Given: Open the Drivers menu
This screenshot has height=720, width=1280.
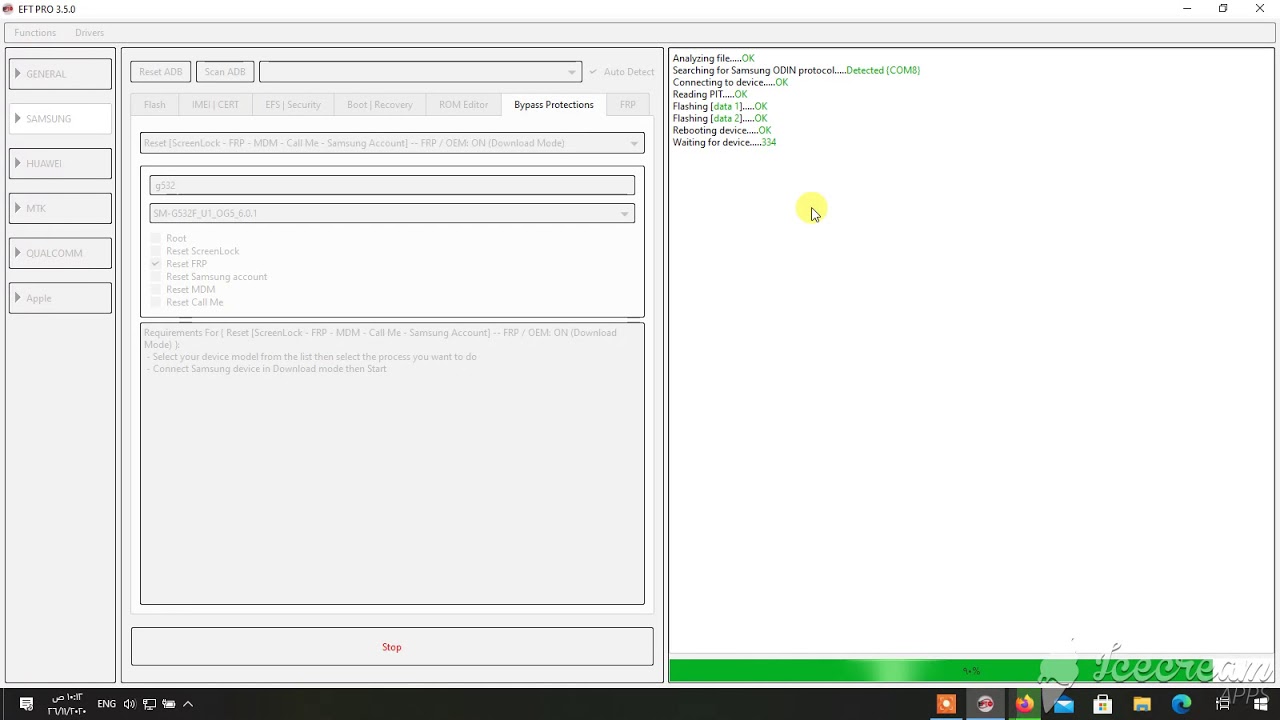Looking at the screenshot, I should click(89, 33).
